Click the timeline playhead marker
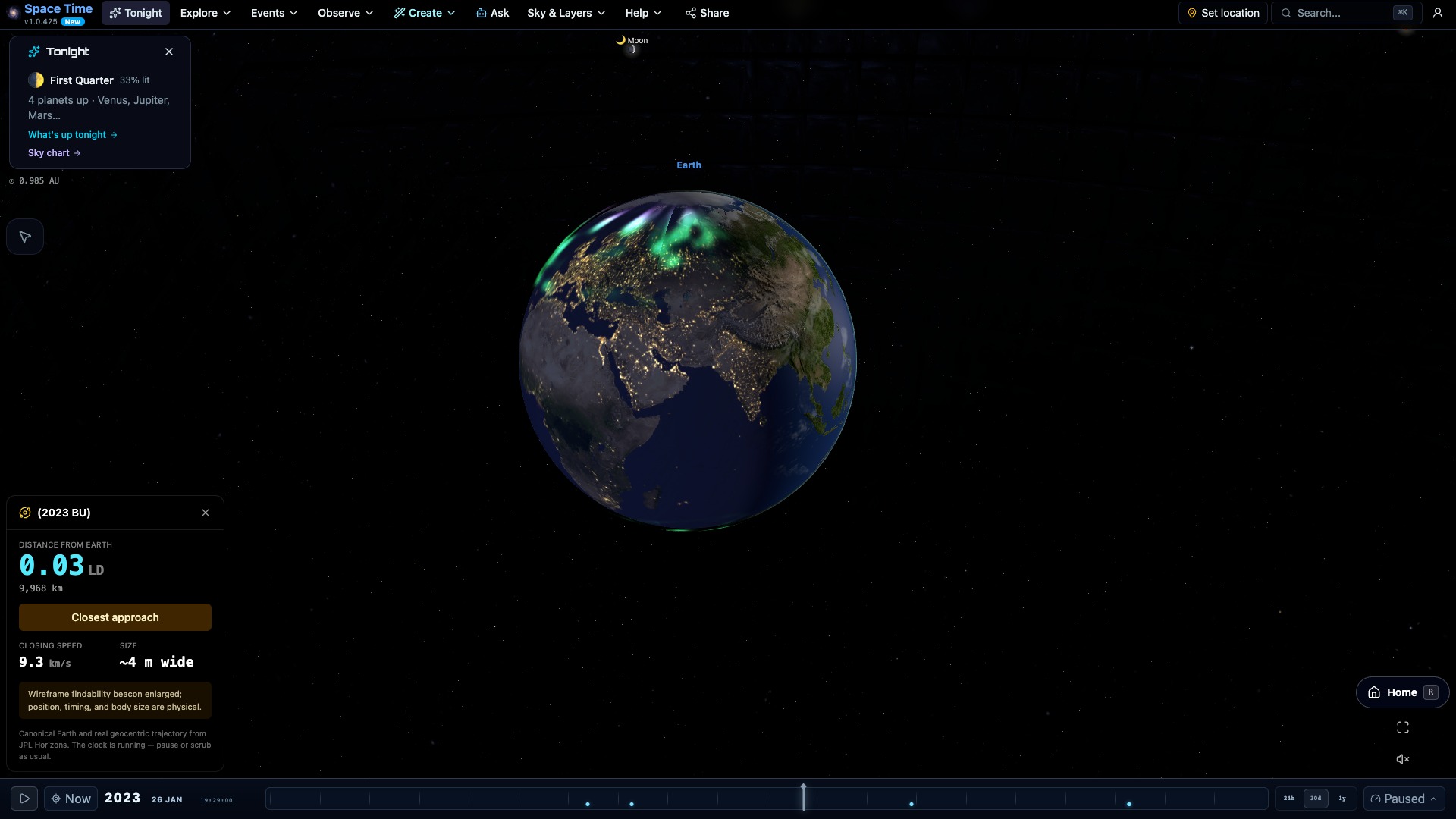Screen dimensions: 1456x819 804,797
